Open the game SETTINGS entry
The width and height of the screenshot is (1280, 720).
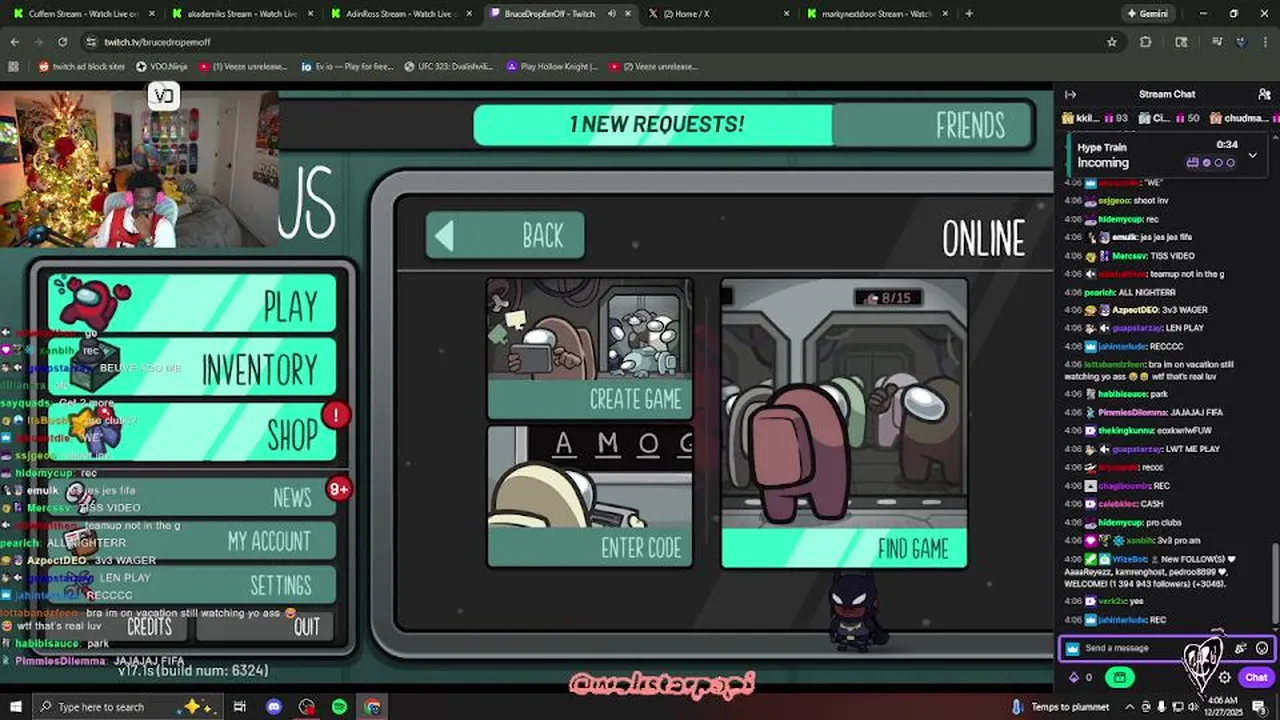(x=193, y=585)
